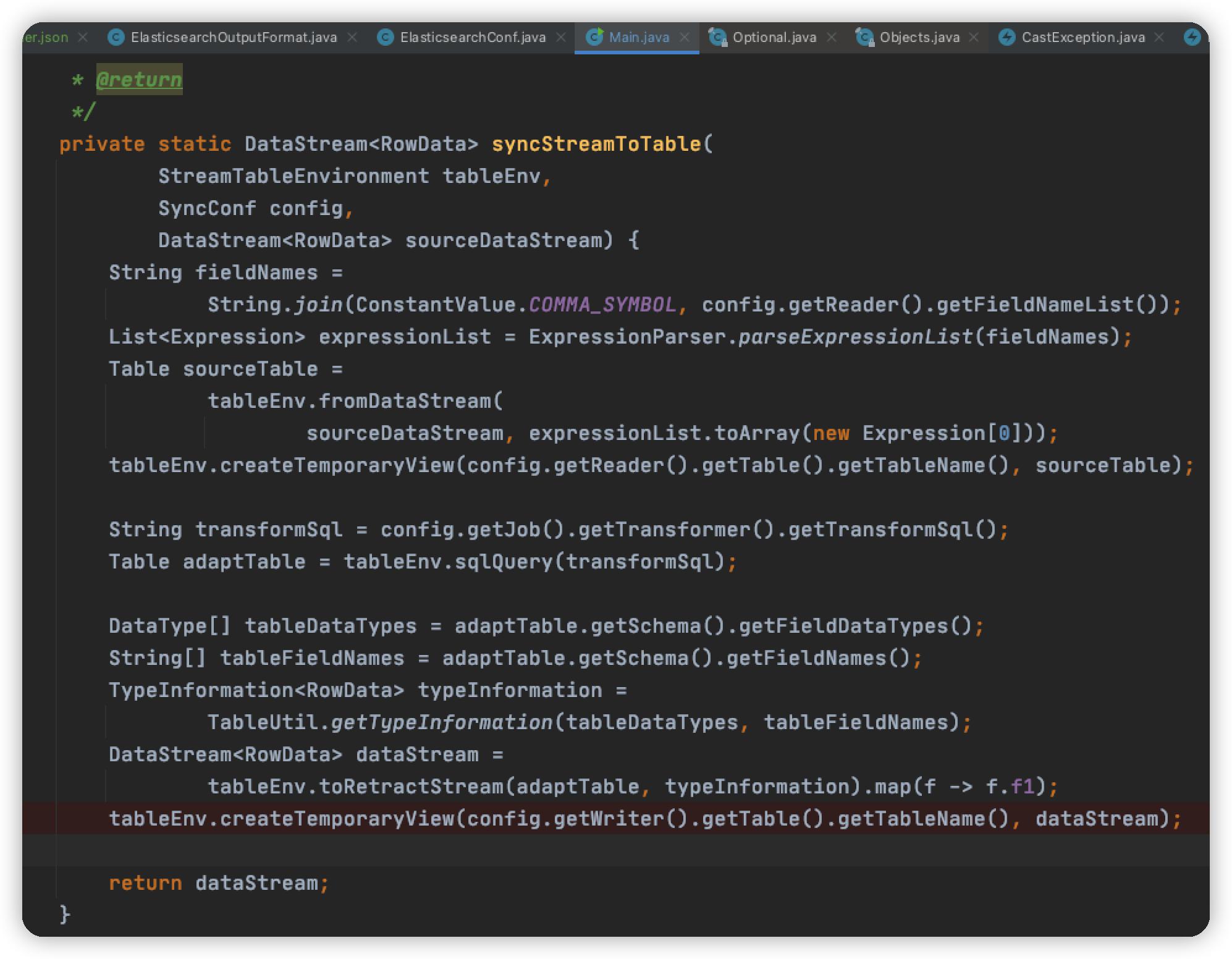Click the runnable class icon on Main.java tab
1232x959 pixels.
click(594, 37)
